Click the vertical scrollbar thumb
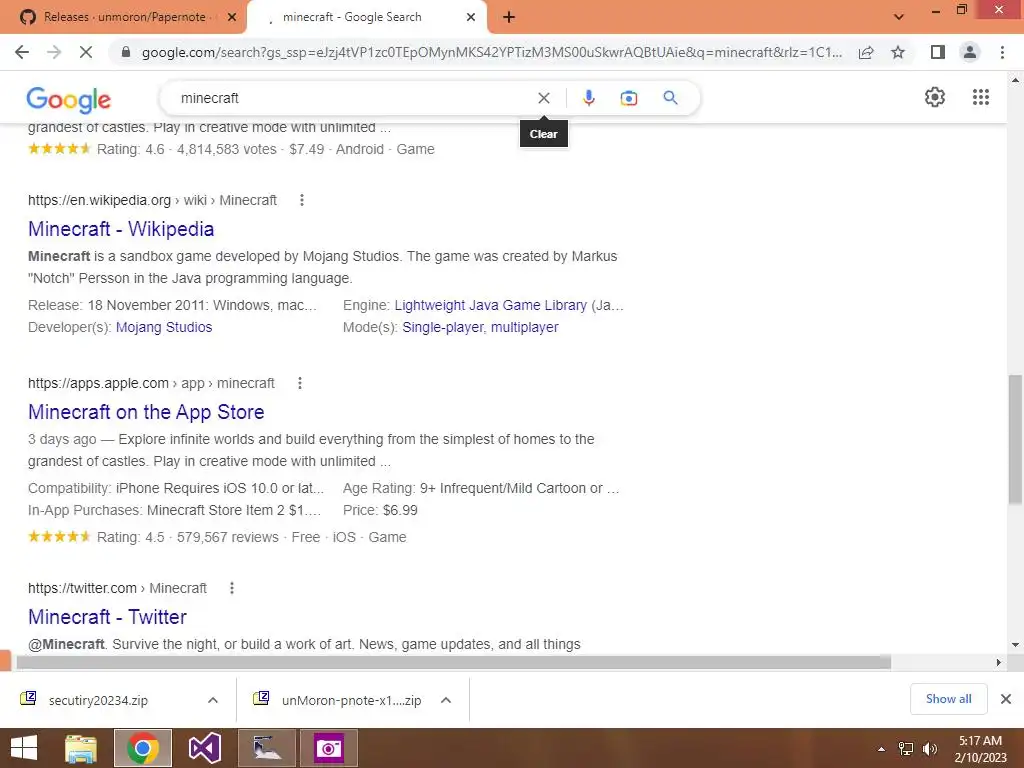This screenshot has width=1024, height=768. click(1015, 439)
